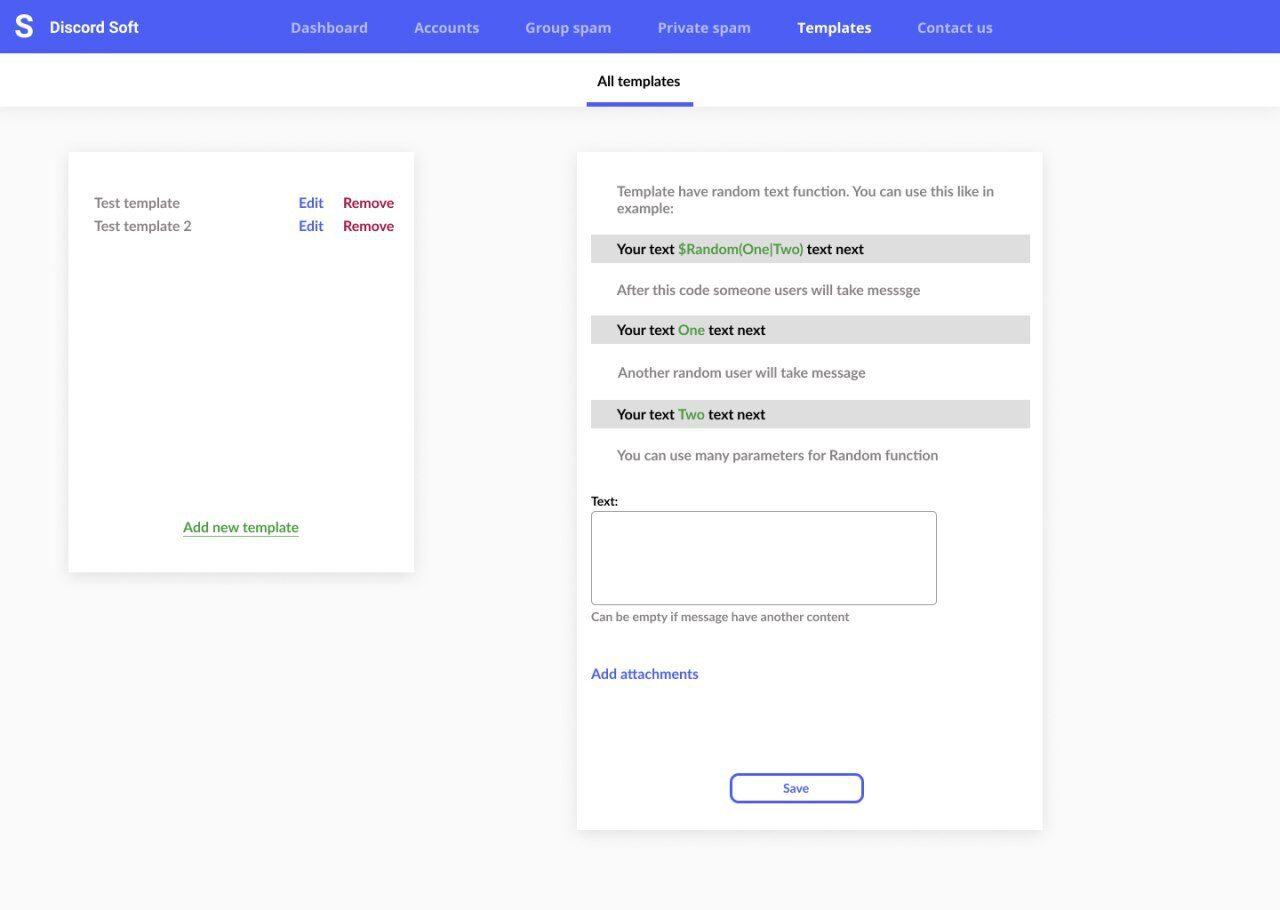The width and height of the screenshot is (1280, 910).
Task: Click the Add new template link
Action: [x=241, y=527]
